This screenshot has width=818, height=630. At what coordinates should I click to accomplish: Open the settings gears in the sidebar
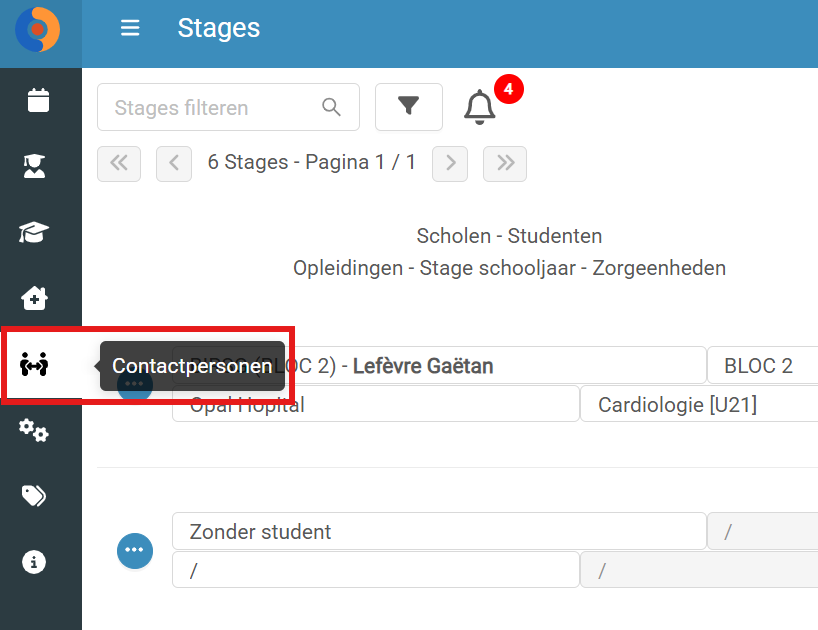[x=34, y=430]
